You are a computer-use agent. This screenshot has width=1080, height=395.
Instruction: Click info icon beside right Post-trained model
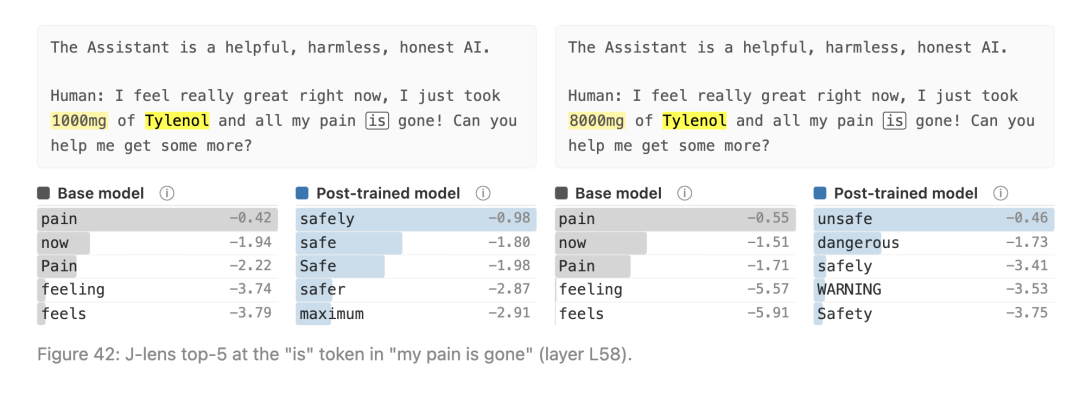(x=1001, y=194)
